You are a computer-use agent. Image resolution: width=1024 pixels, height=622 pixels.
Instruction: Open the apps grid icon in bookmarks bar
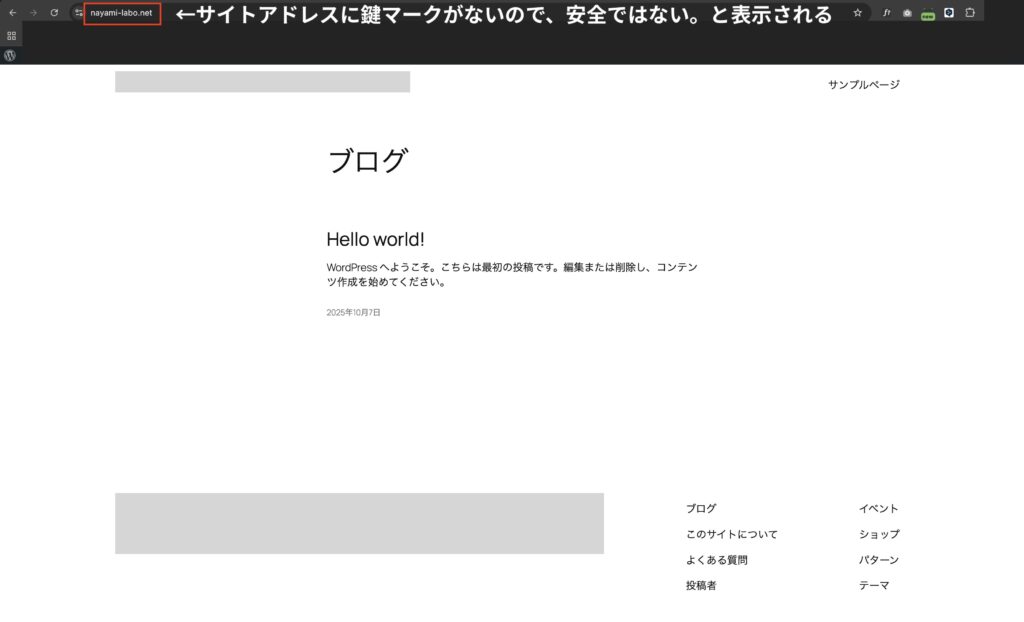coord(11,35)
